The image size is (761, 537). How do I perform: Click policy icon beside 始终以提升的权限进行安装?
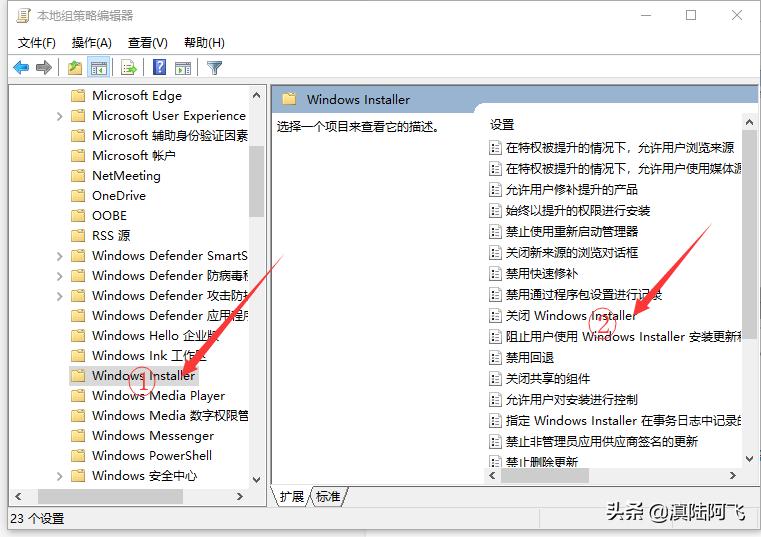pyautogui.click(x=495, y=211)
